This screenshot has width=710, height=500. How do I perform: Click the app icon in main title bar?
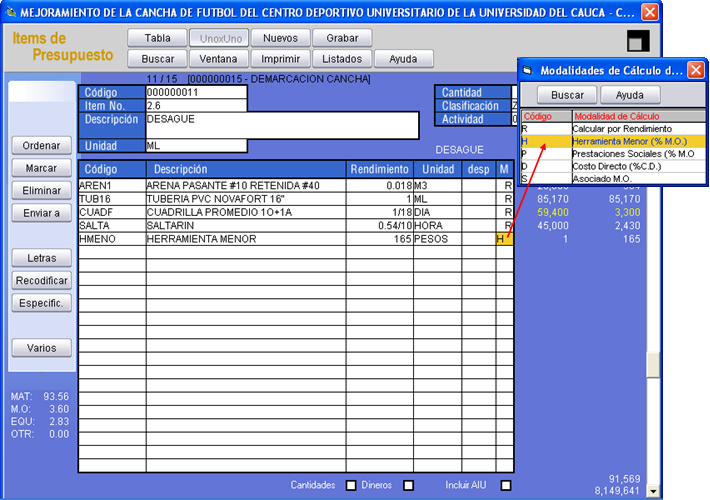pyautogui.click(x=10, y=12)
